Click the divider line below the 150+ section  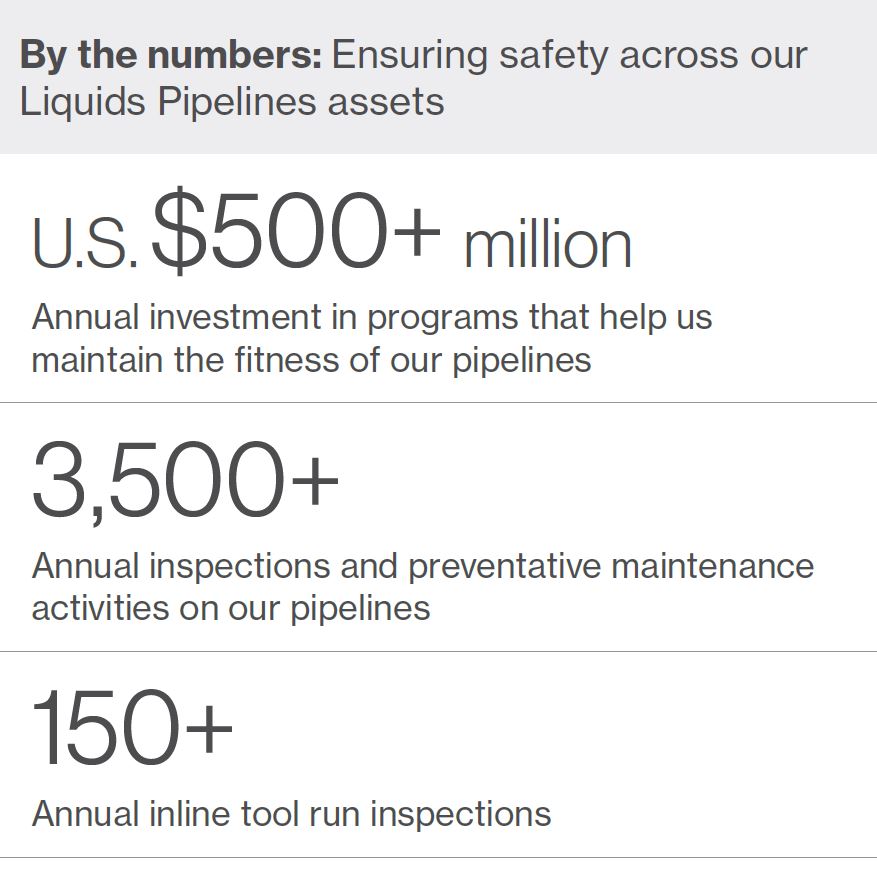438,857
